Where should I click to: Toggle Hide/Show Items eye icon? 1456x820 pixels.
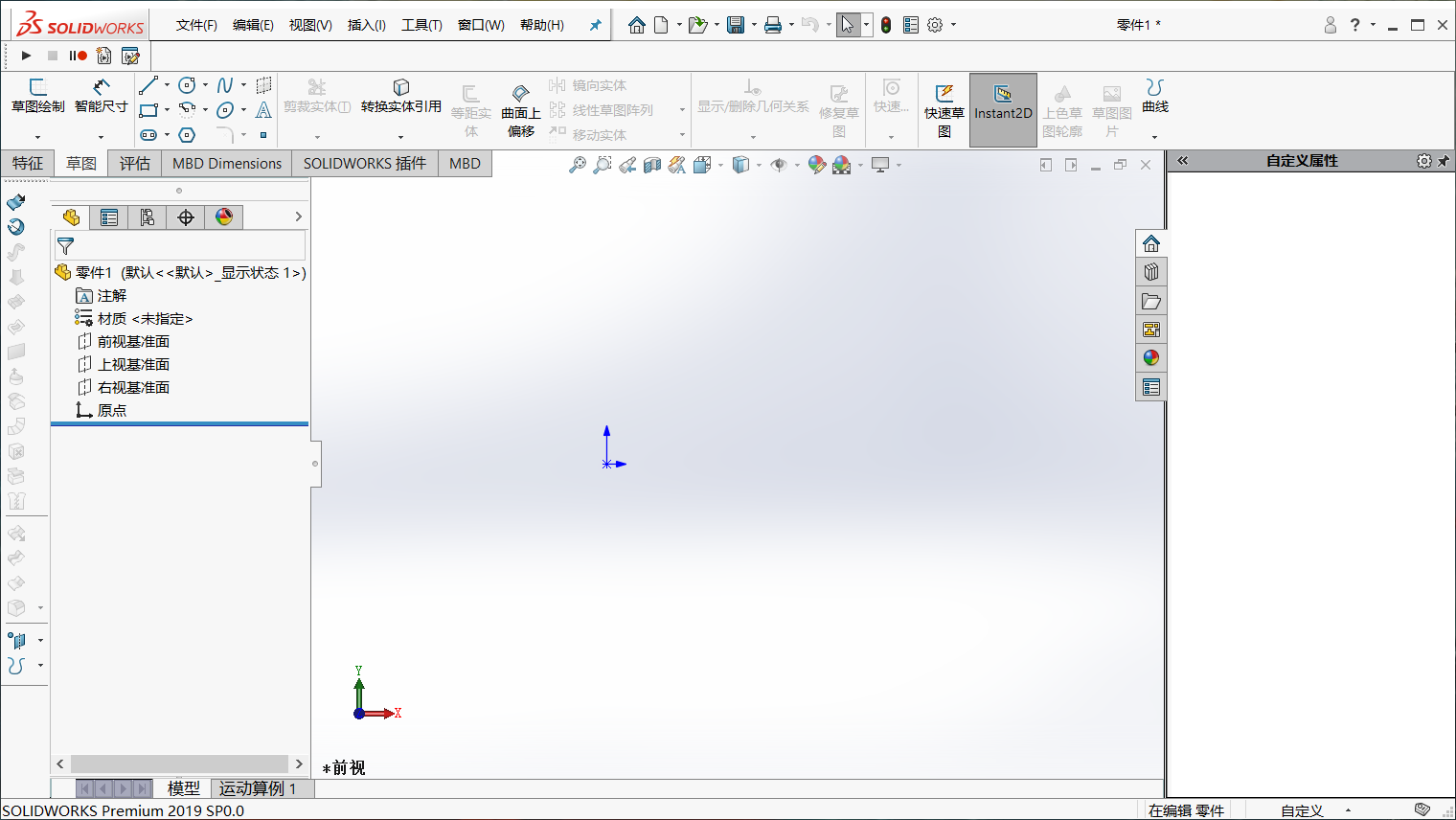click(x=779, y=165)
